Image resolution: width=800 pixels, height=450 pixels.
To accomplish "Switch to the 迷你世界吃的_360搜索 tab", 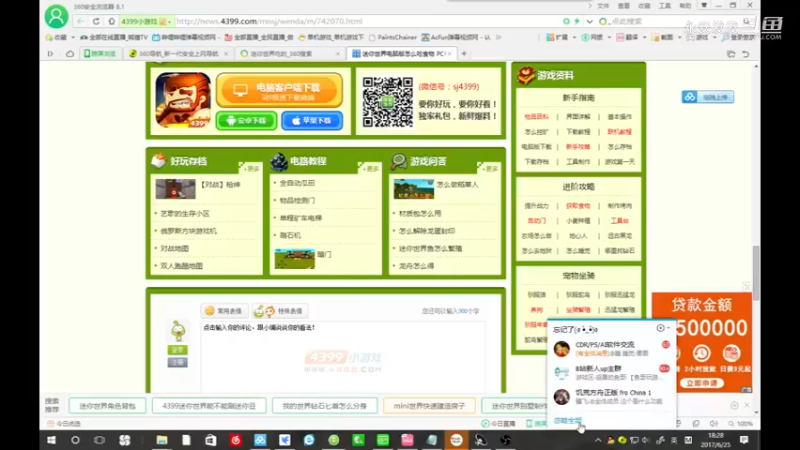I will pyautogui.click(x=289, y=54).
